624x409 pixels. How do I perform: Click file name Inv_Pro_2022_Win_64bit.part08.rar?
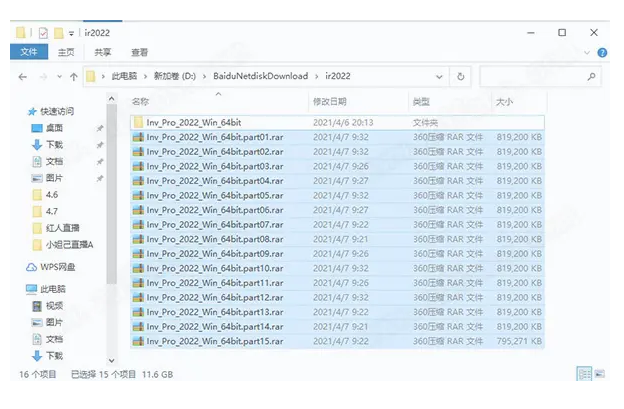pos(215,239)
